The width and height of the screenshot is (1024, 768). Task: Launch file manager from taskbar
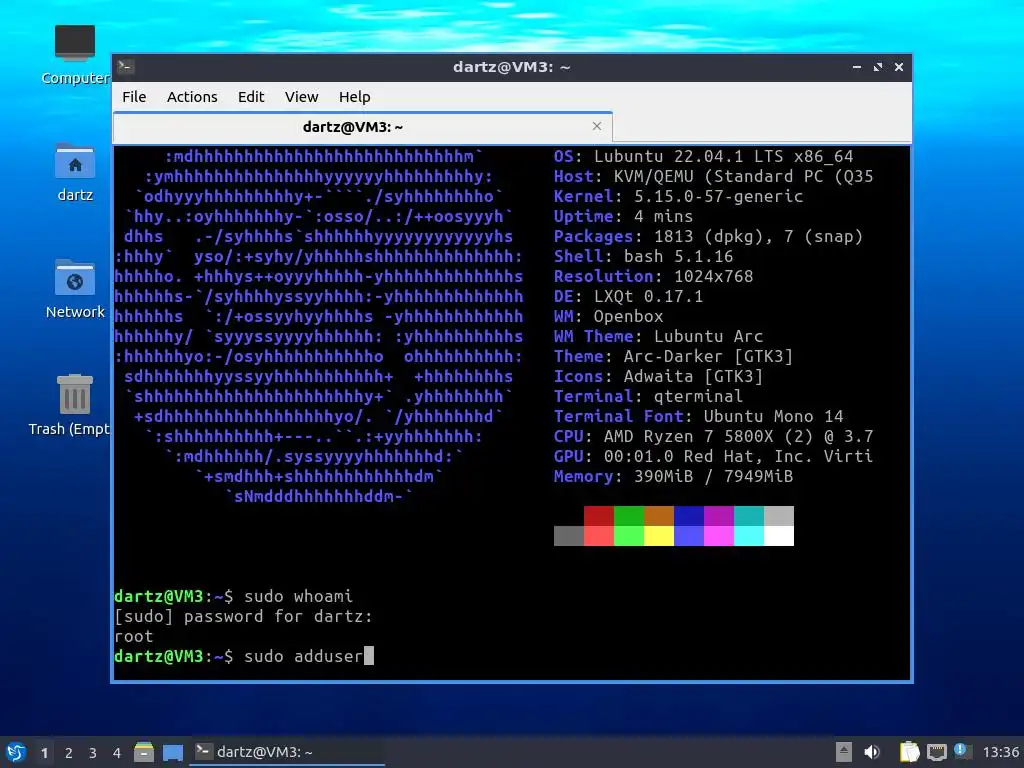144,752
